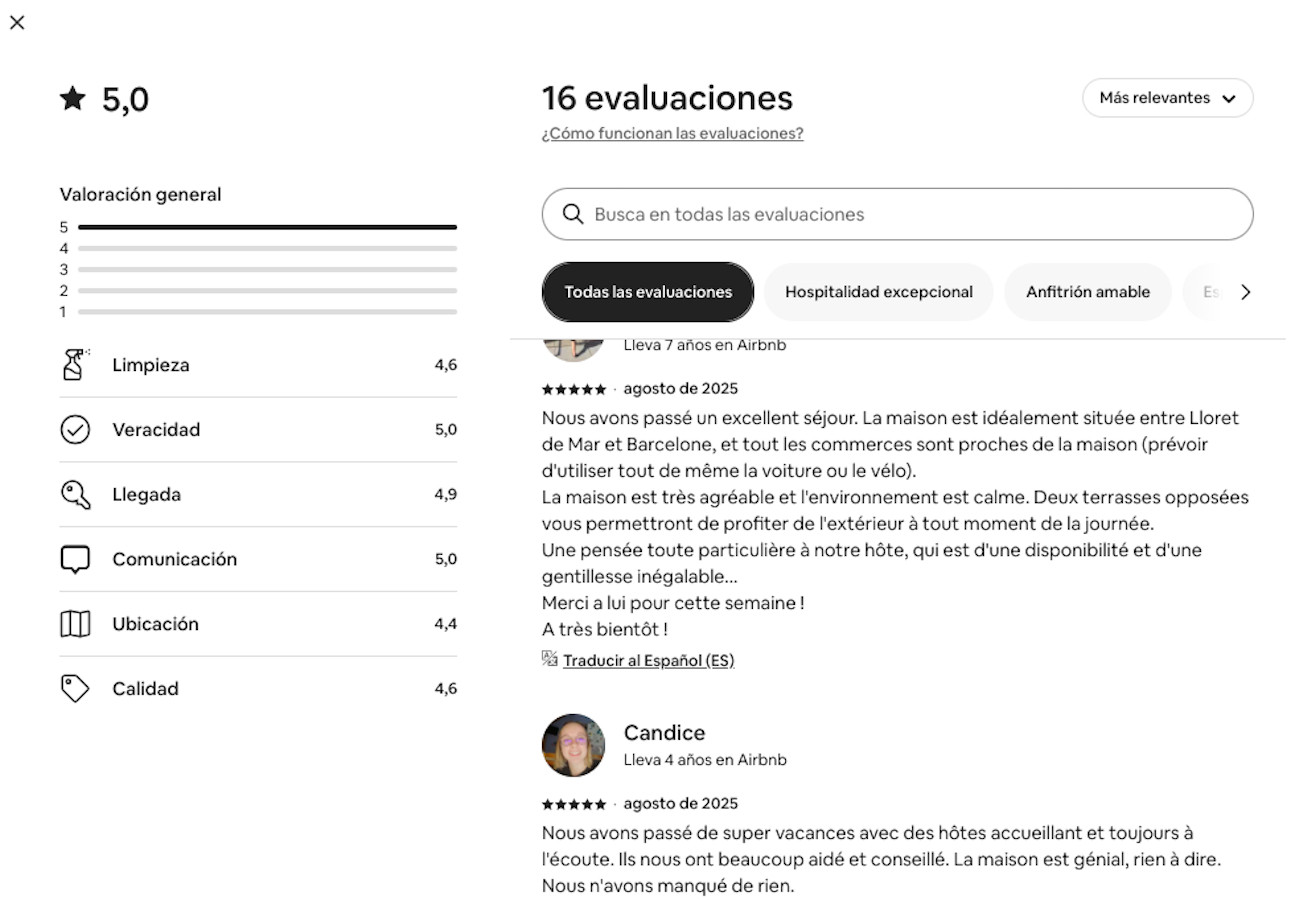Screen dimensions: 1291x900
Task: Click Candice's profile photo
Action: point(573,745)
